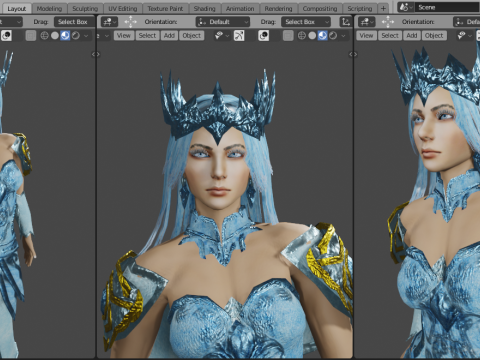Toggle the left viewport region arrows
480x360 pixels.
95,54
